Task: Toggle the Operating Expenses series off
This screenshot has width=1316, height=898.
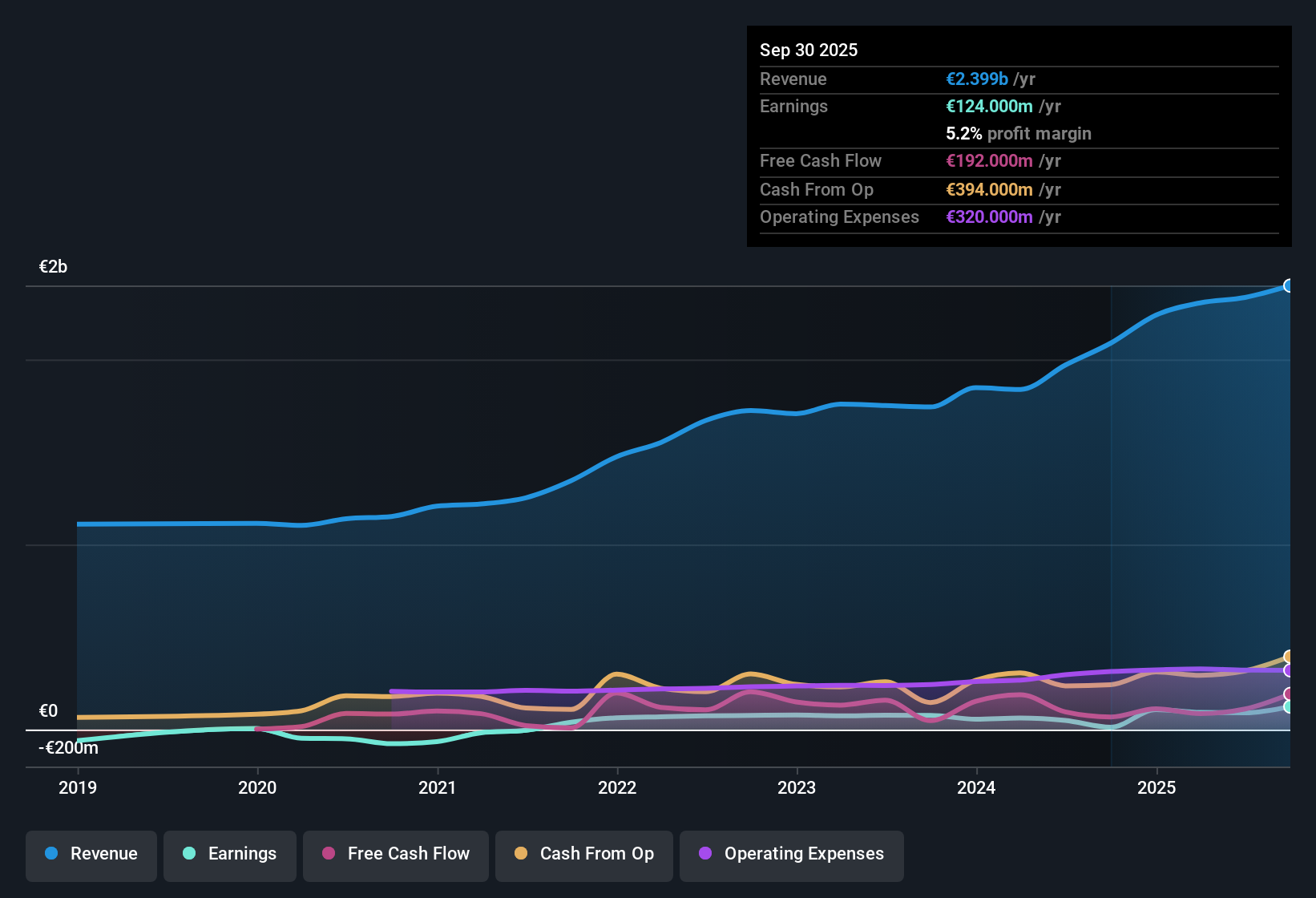Action: (791, 854)
